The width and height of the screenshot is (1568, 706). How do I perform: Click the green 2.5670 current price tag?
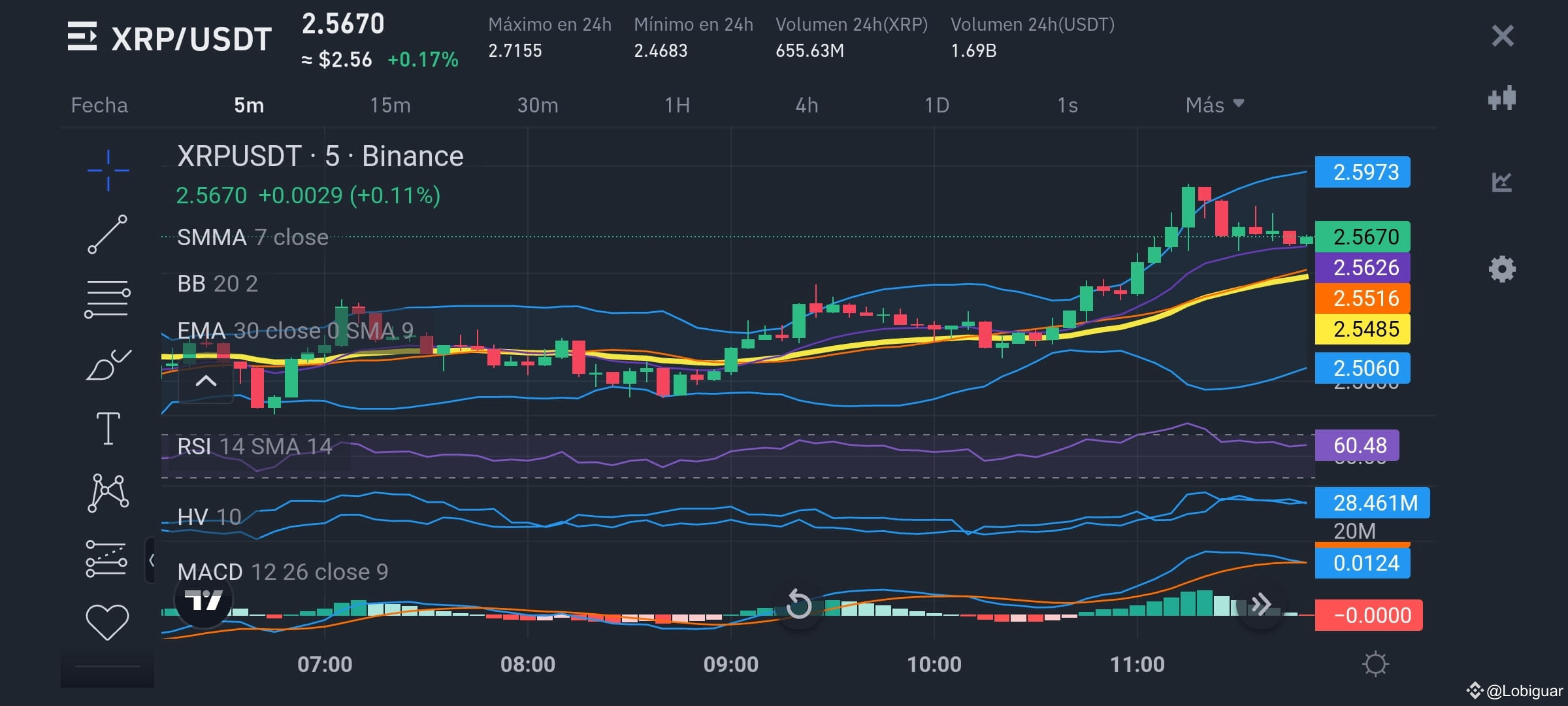[x=1363, y=237]
